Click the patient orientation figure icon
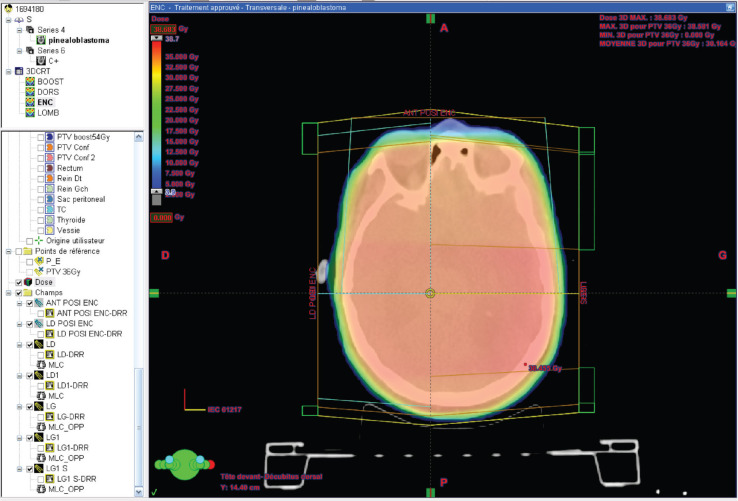The height and width of the screenshot is (501, 738). click(x=184, y=465)
